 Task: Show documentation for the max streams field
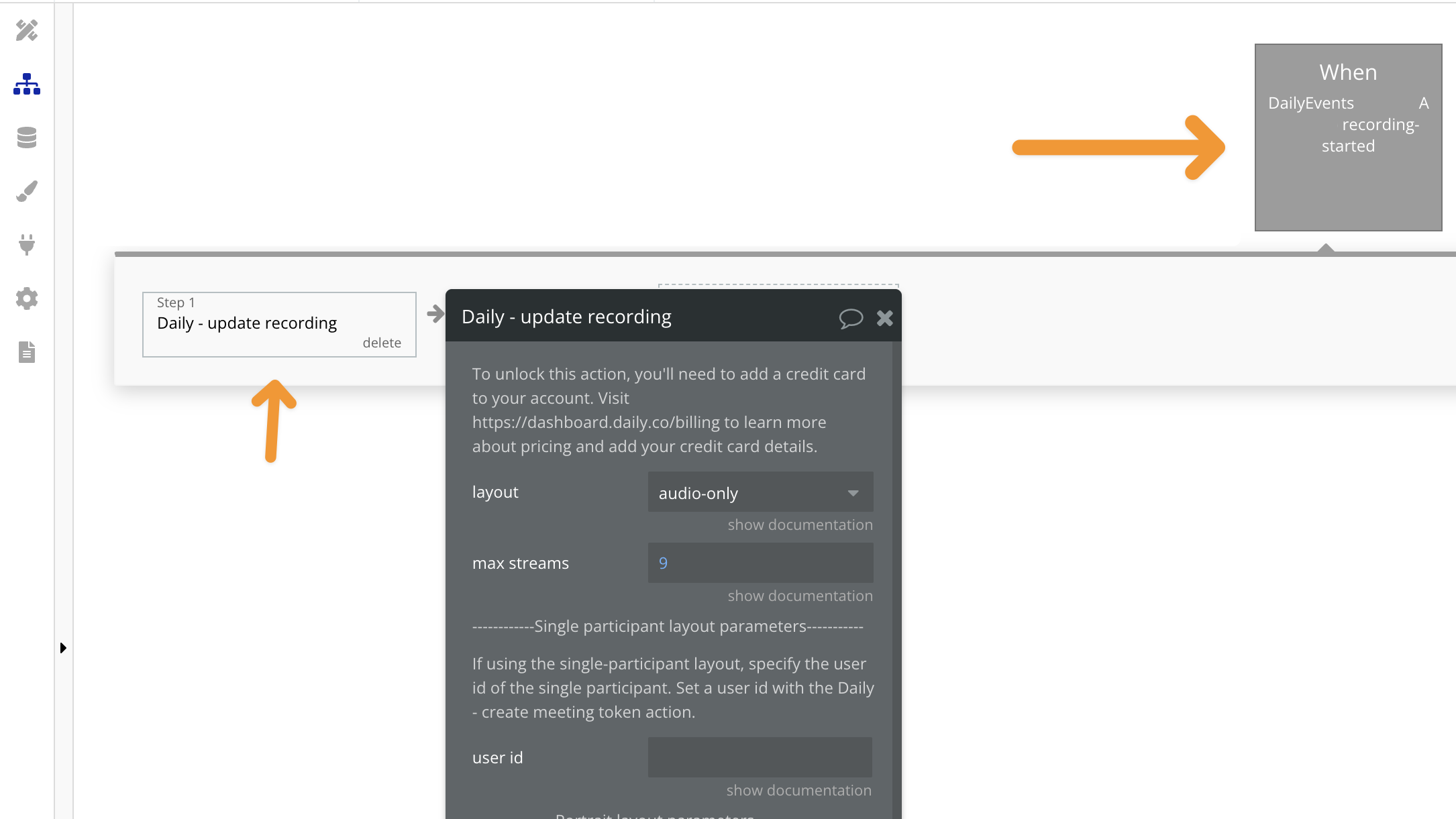pos(800,596)
